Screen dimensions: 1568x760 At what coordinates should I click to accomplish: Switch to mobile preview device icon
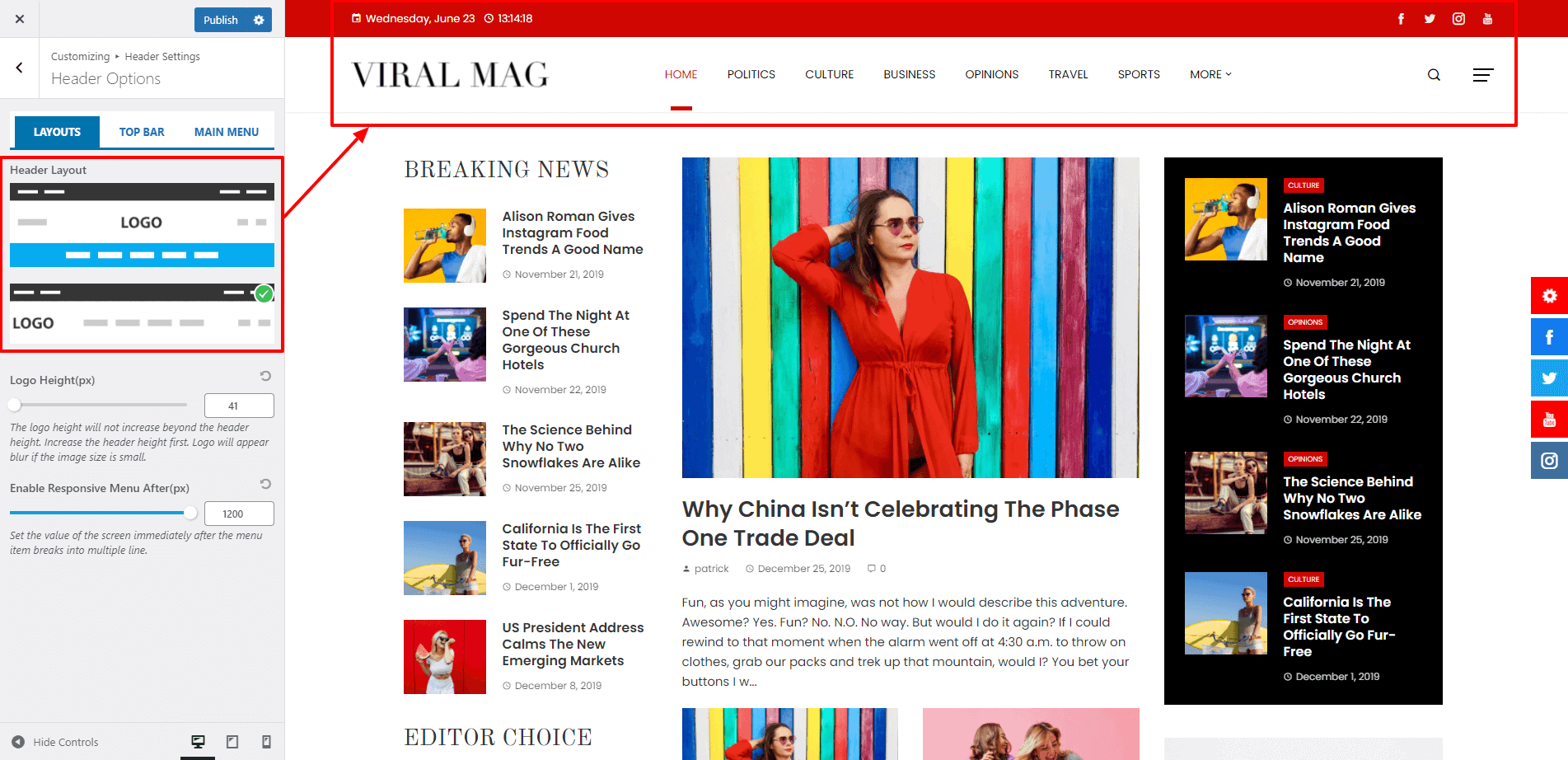click(266, 742)
